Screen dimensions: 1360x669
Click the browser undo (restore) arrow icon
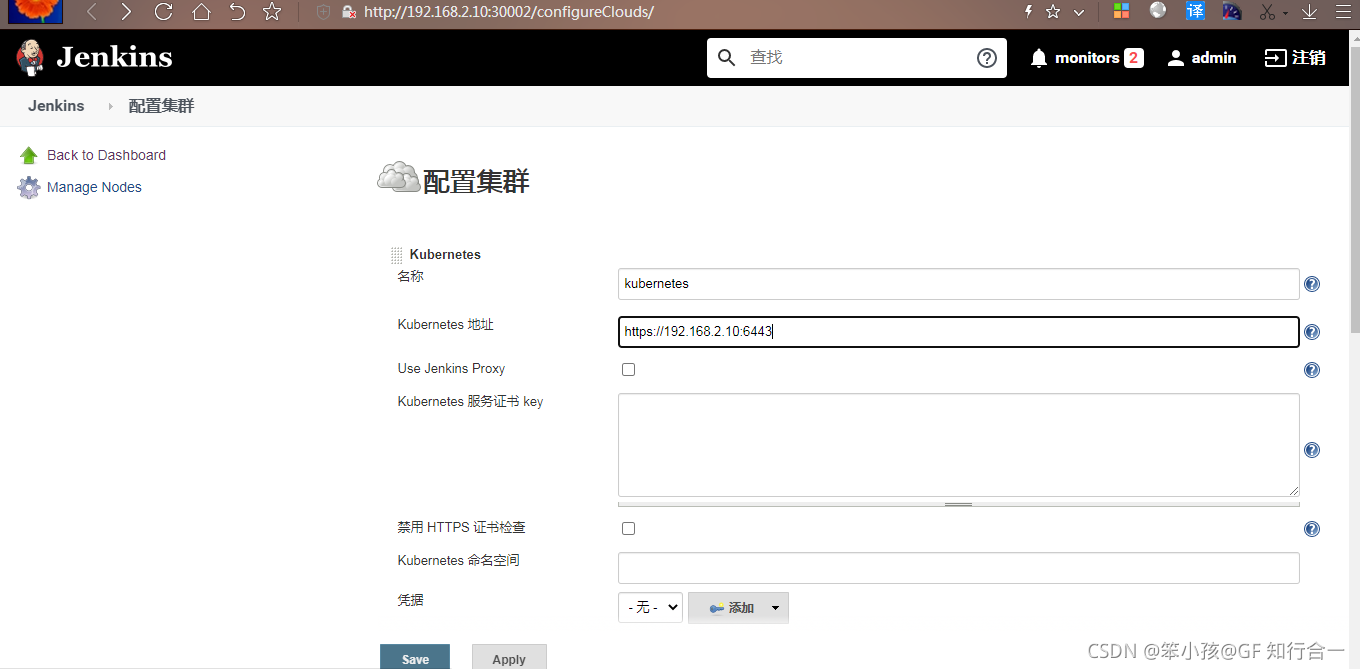(237, 12)
